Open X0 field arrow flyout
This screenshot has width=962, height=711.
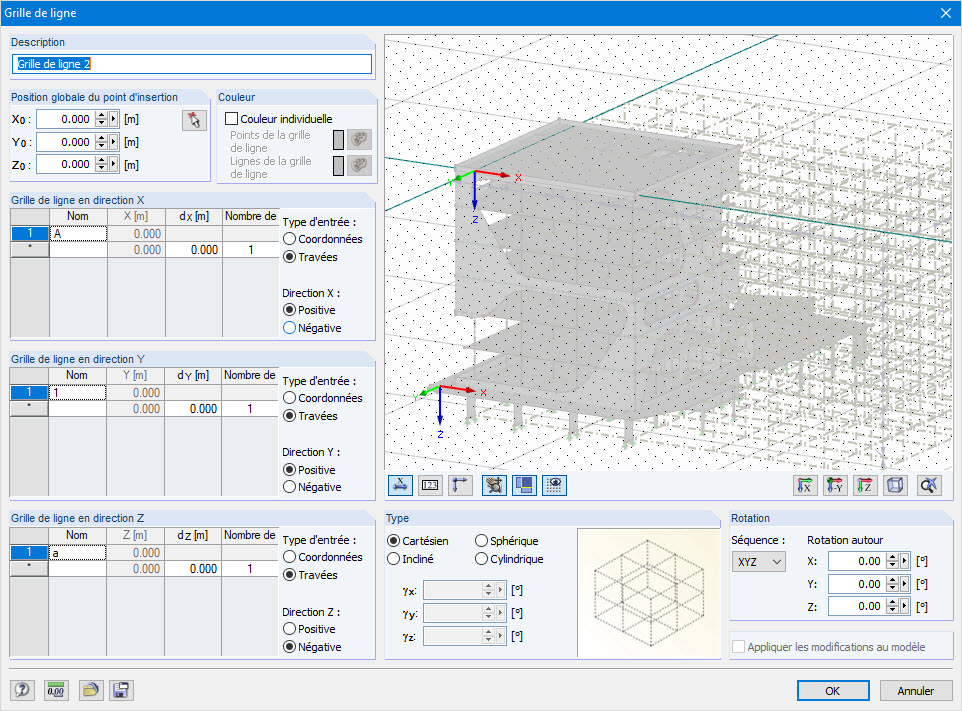tap(114, 119)
